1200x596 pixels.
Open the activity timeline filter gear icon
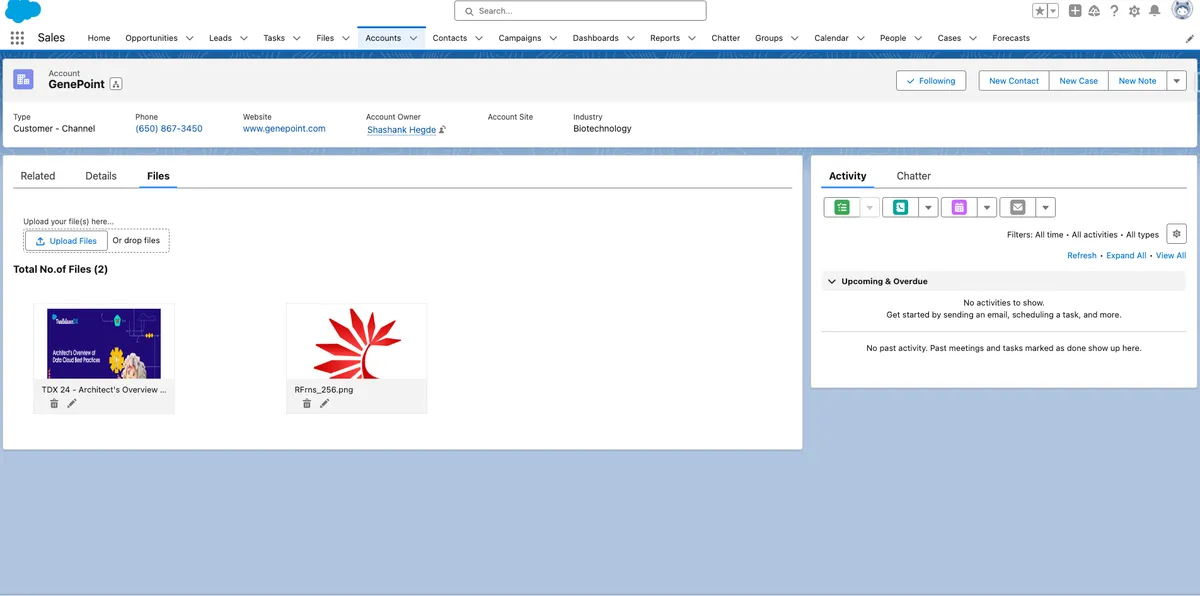[x=1177, y=234]
